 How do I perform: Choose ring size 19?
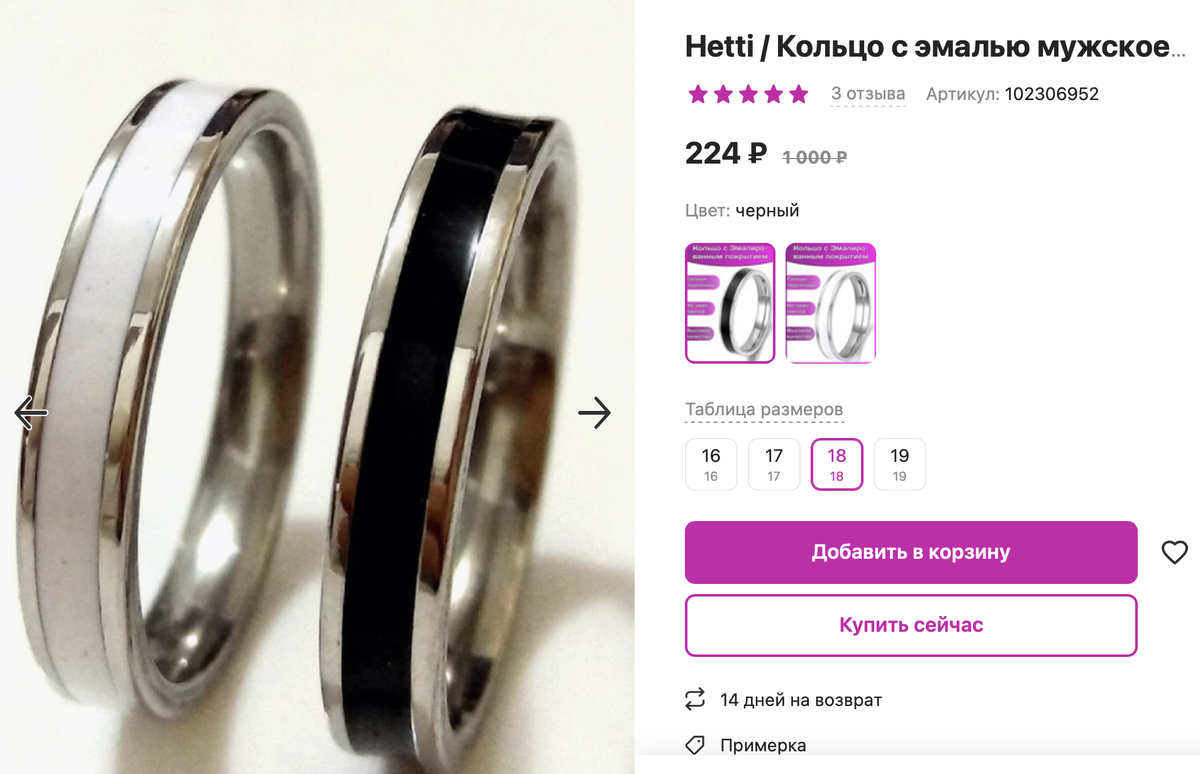tap(900, 464)
